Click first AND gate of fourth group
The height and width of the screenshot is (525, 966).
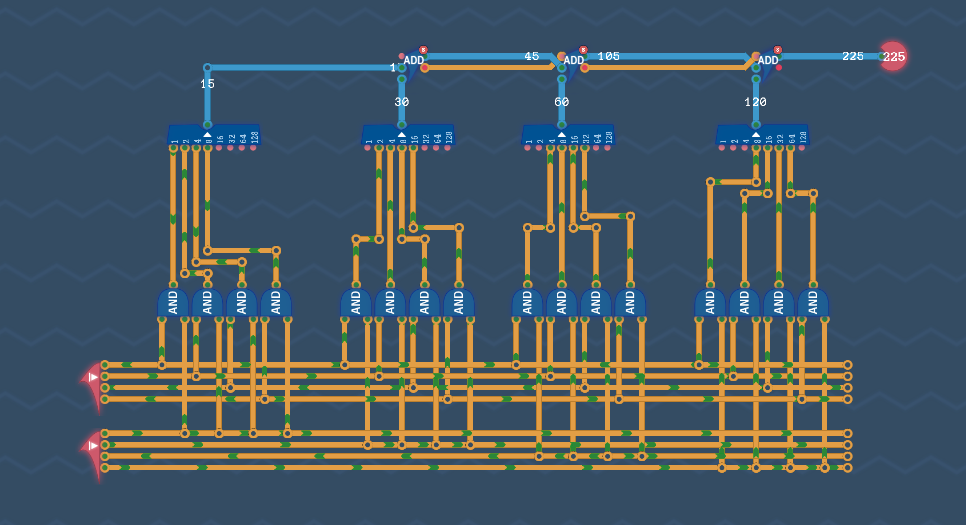click(710, 303)
